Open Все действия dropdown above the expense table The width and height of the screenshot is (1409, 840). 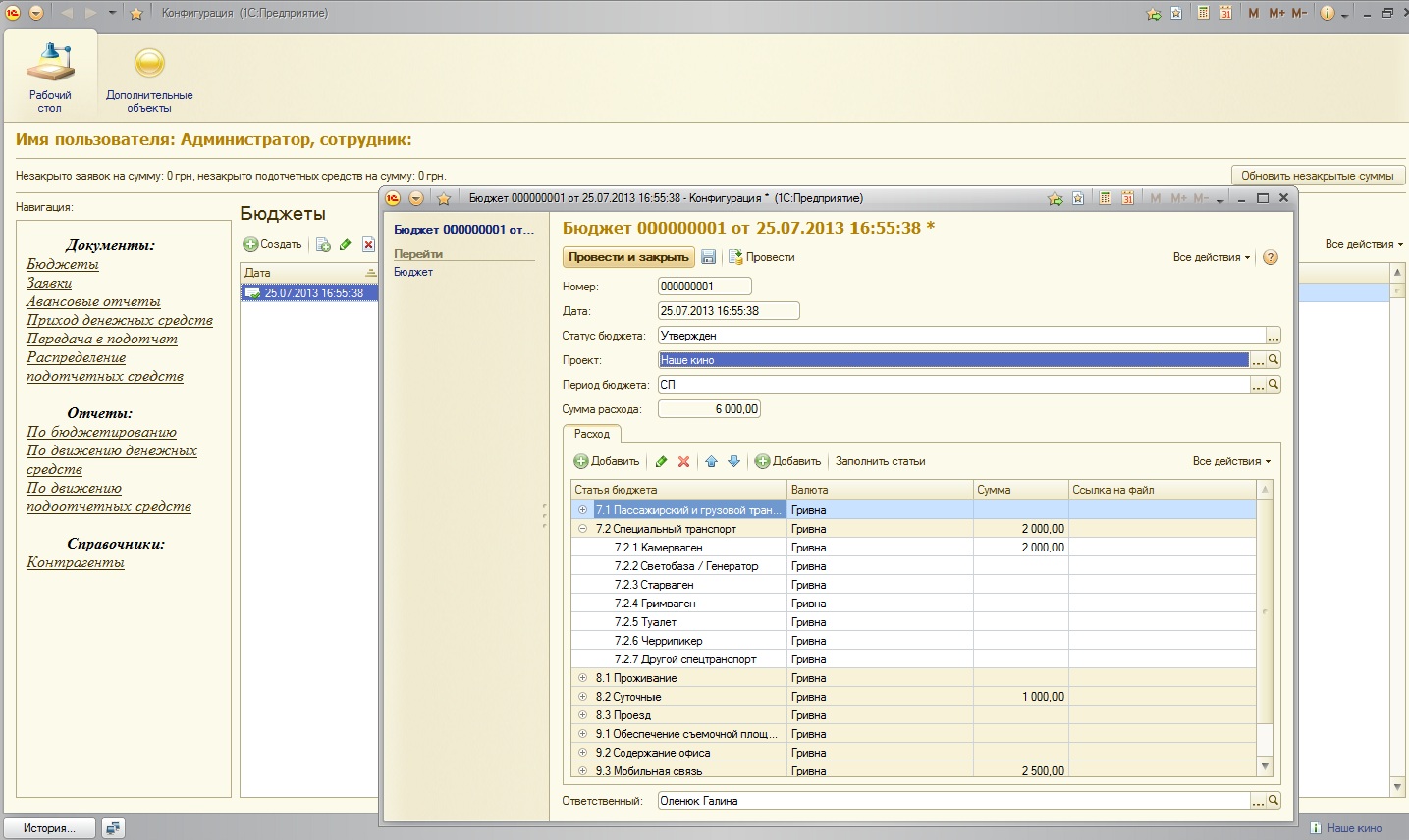pos(1230,461)
